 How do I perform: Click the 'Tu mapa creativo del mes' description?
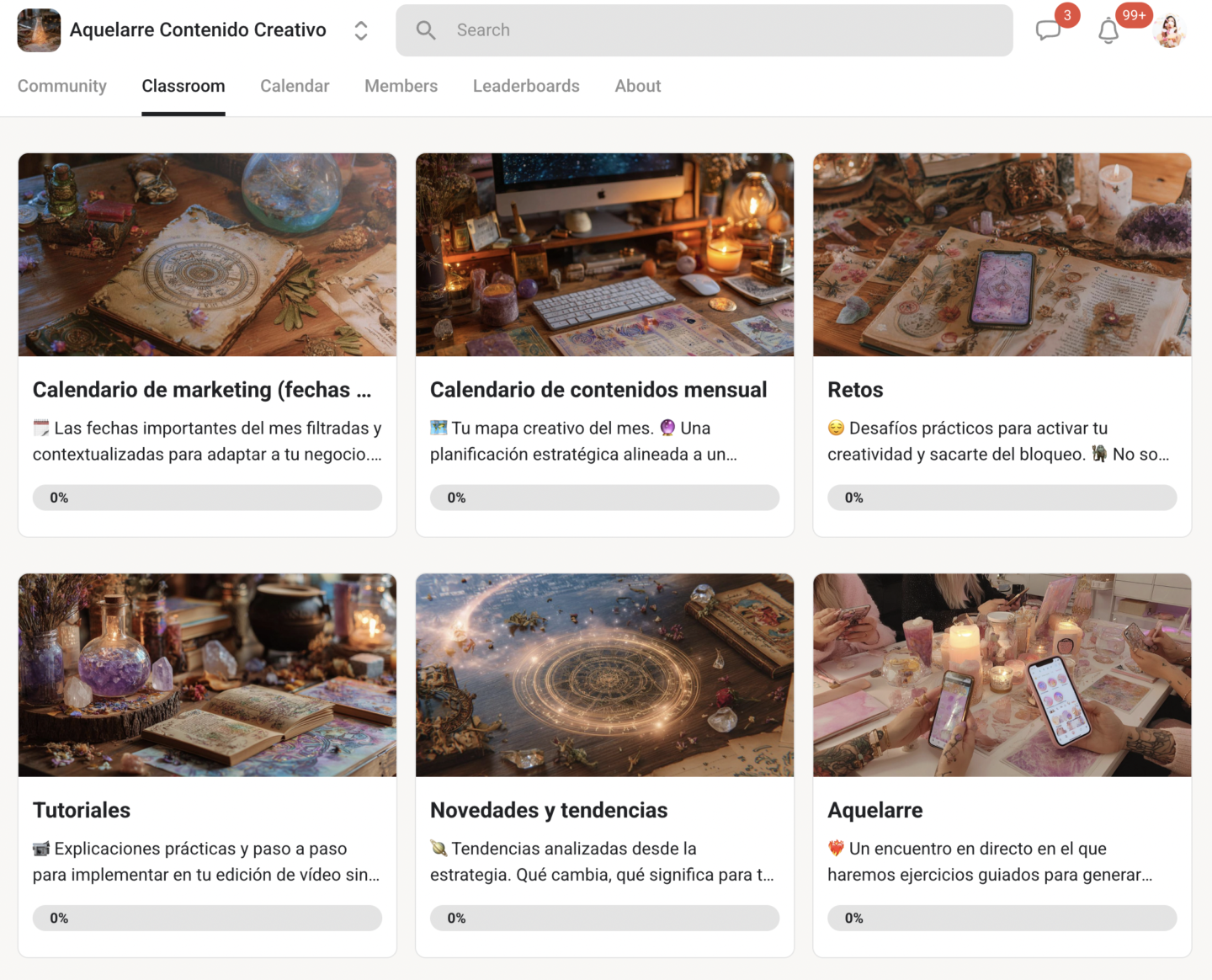click(x=584, y=441)
